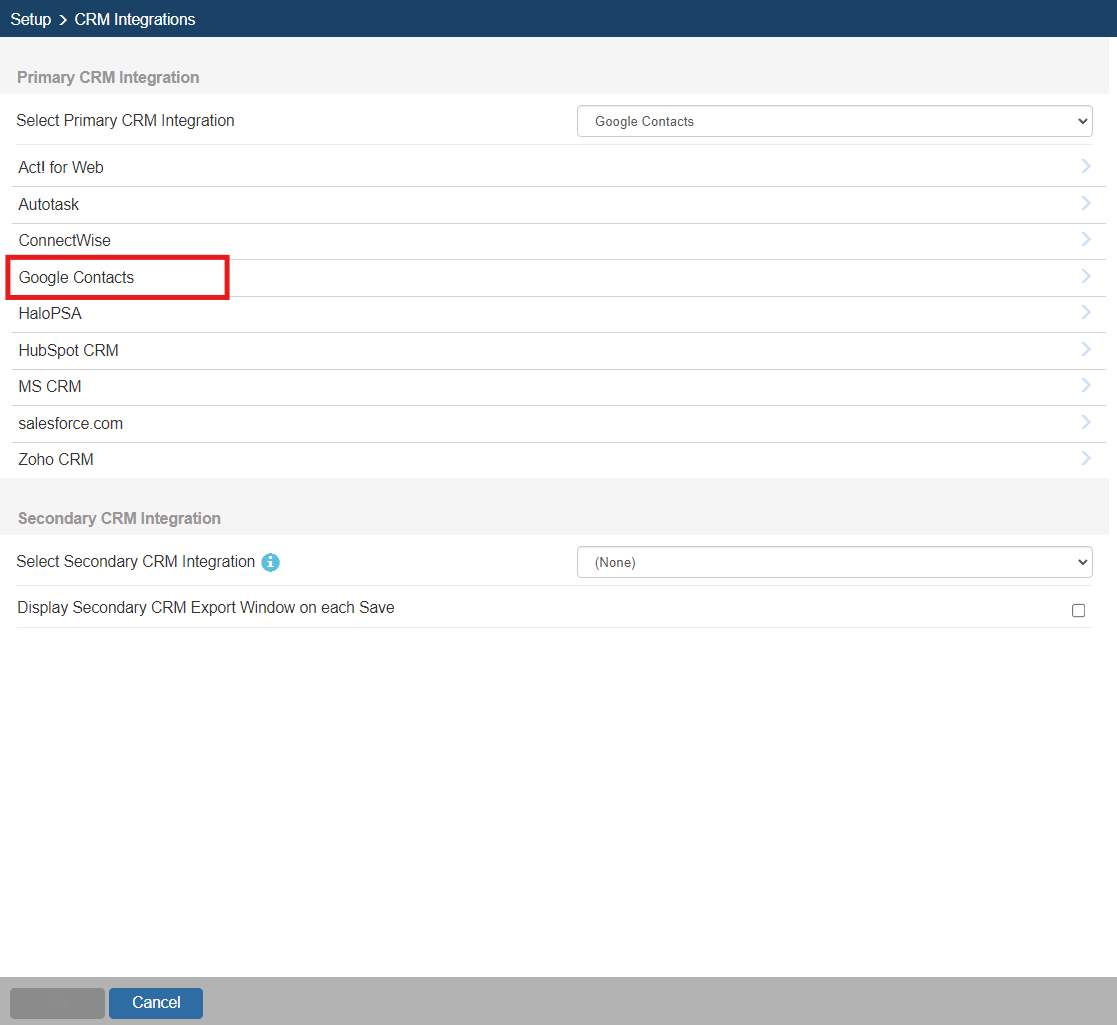Open the ConnectWise integration row
This screenshot has width=1117, height=1025.
point(558,241)
